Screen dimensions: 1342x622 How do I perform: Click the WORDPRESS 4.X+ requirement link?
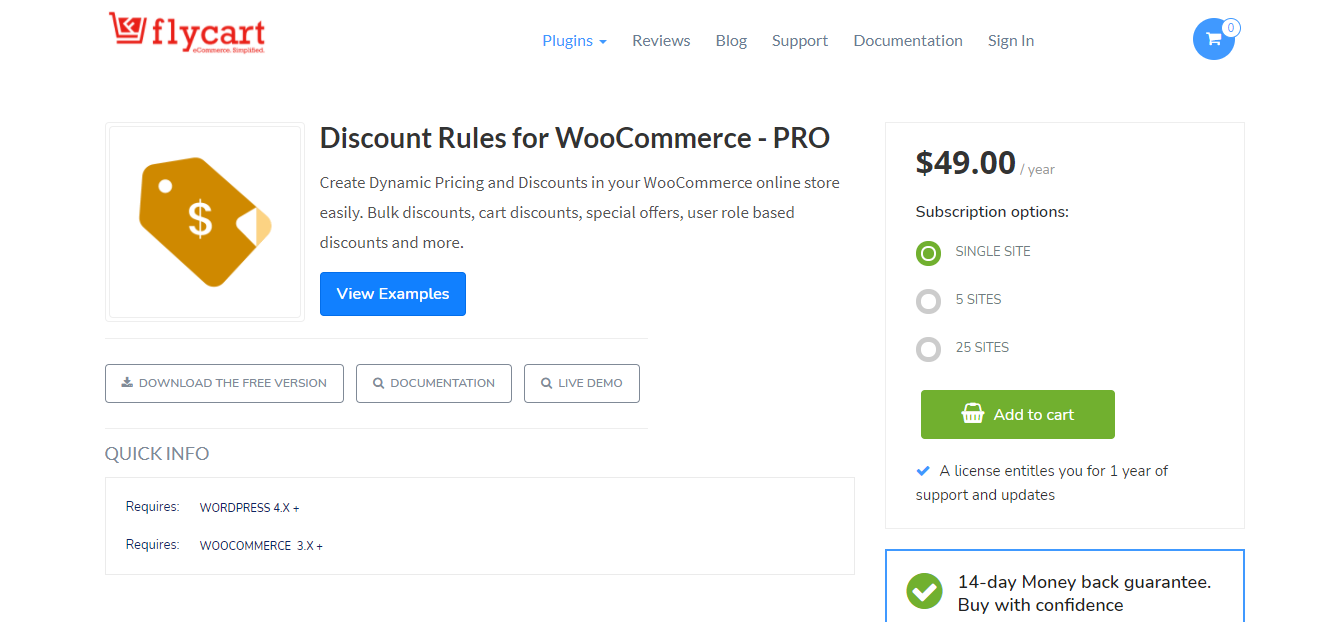249,507
